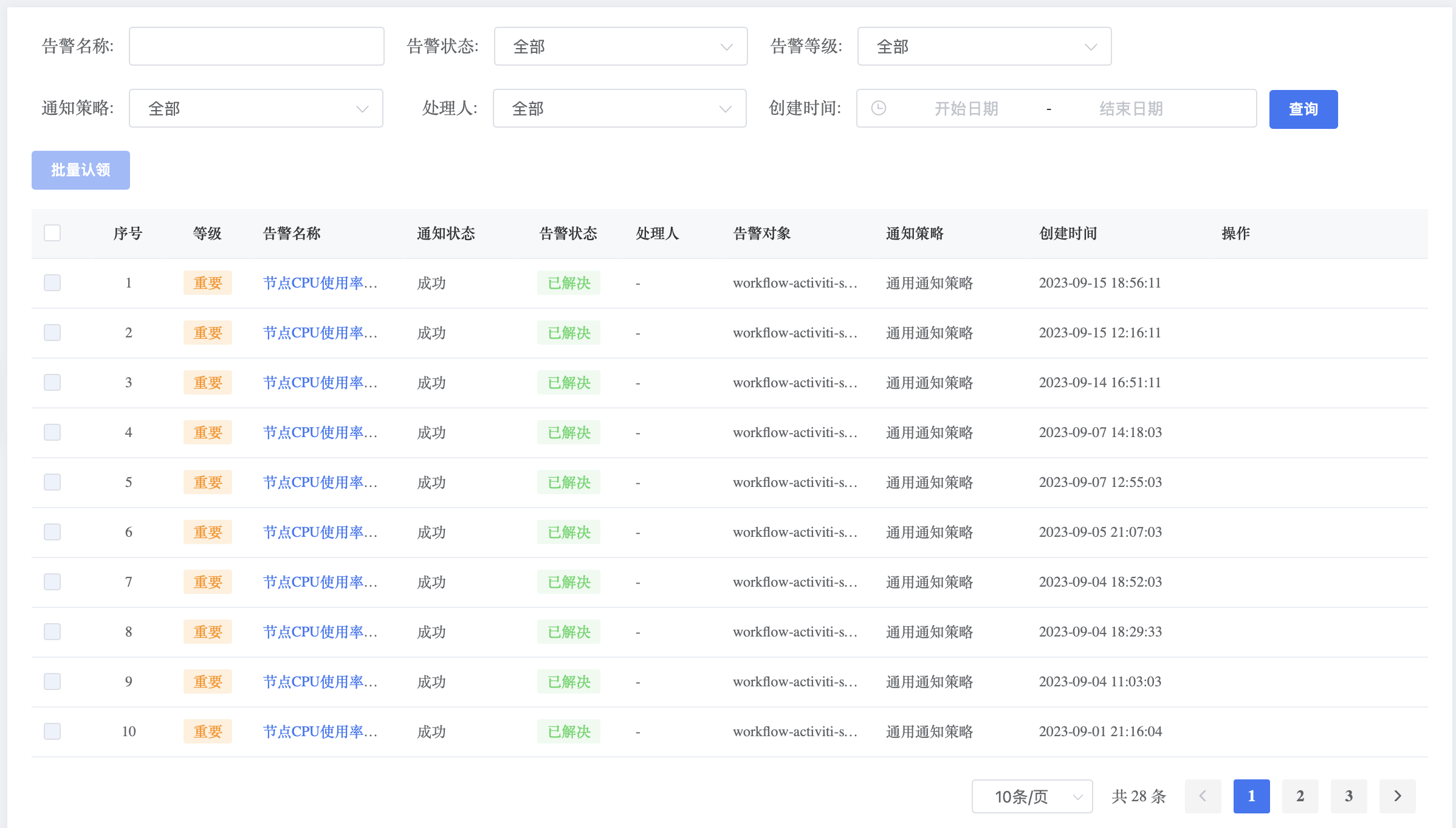1456x828 pixels.
Task: Click the 批量认领 batch claim button
Action: coord(81,170)
